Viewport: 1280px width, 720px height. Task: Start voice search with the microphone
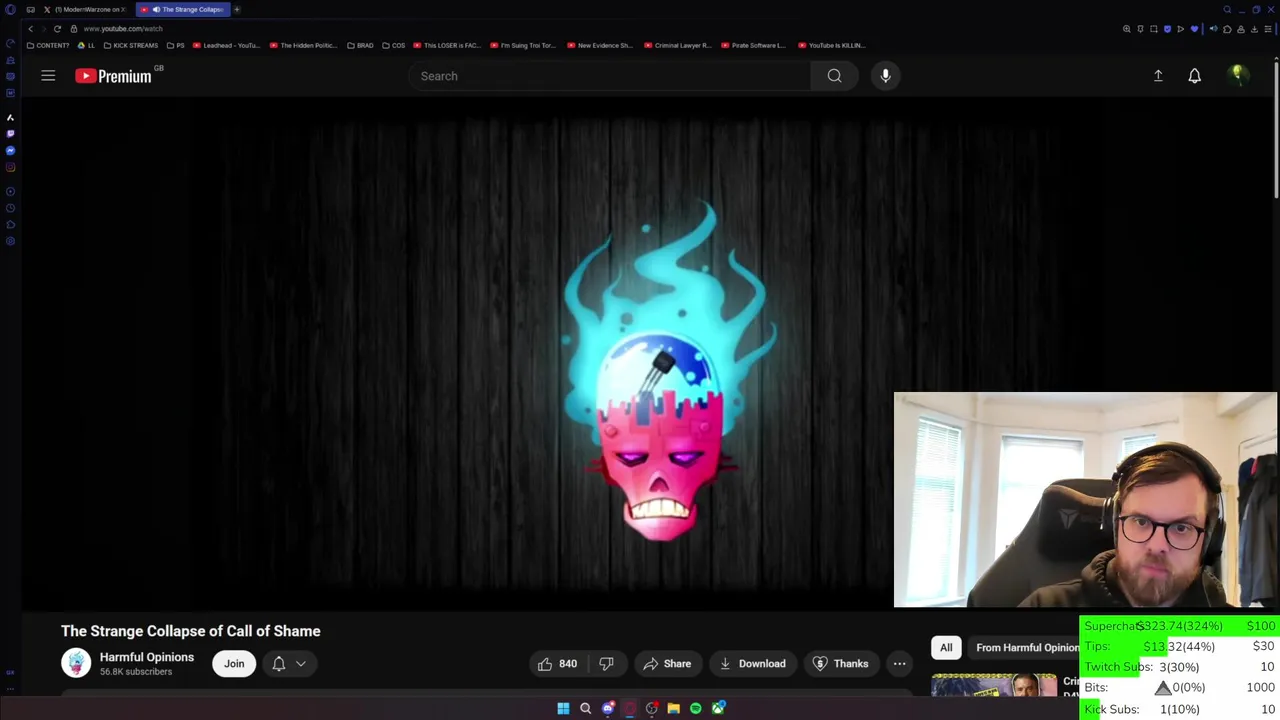tap(885, 76)
